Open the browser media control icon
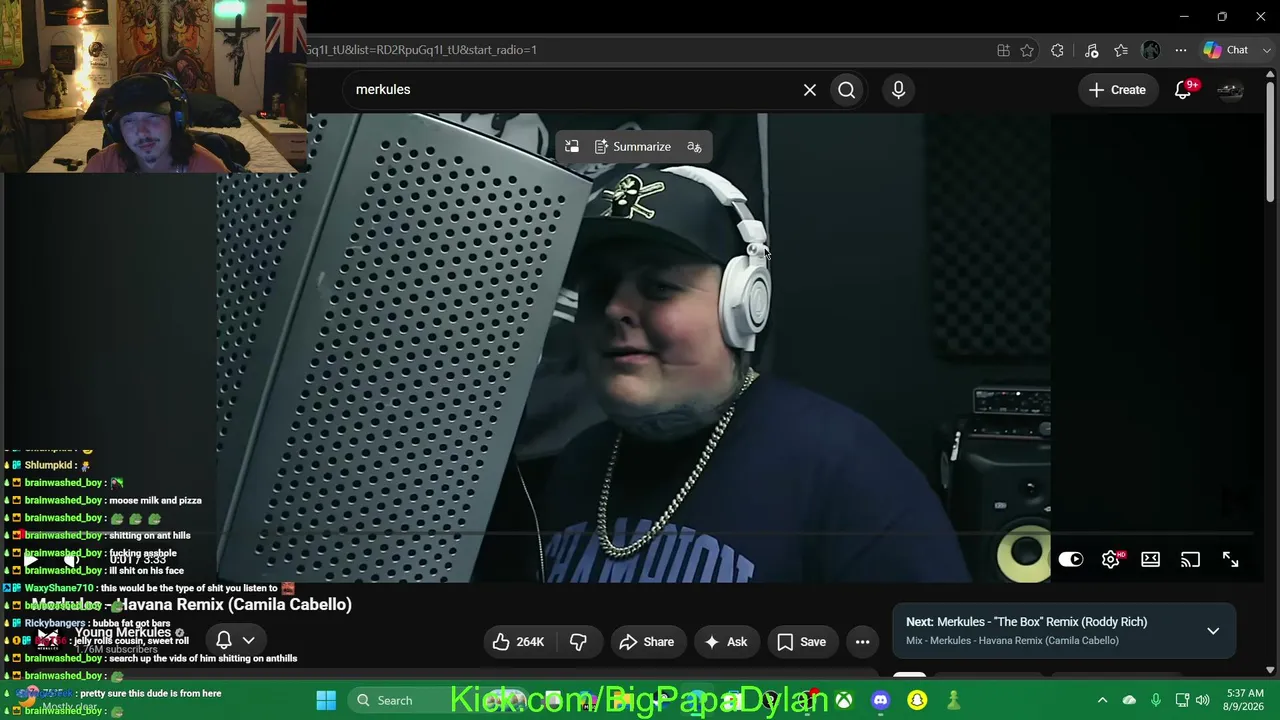The height and width of the screenshot is (720, 1280). 1091,50
